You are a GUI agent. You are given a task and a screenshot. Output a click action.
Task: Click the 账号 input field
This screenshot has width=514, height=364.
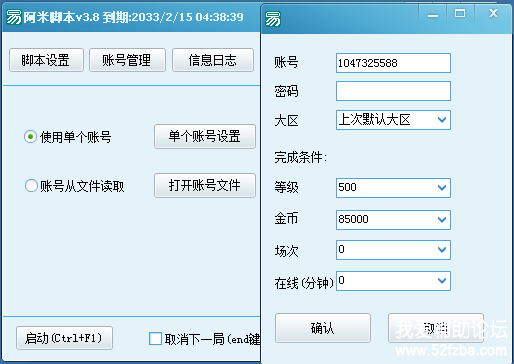393,63
